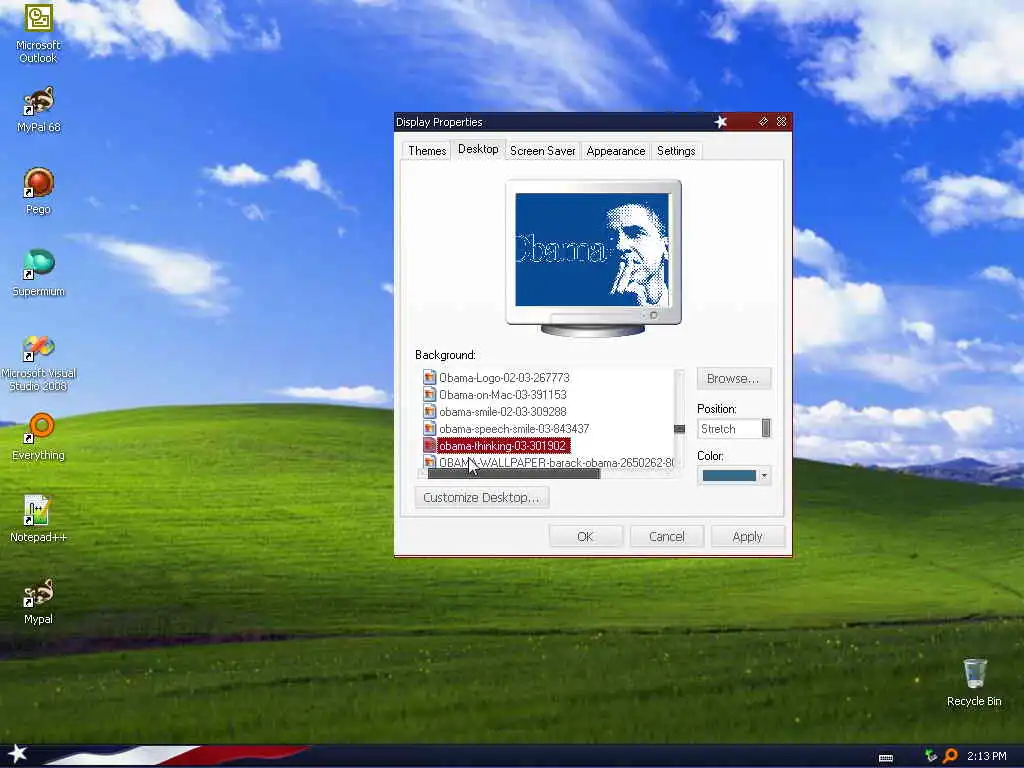Image resolution: width=1024 pixels, height=768 pixels.
Task: Click the Everything magnifier tray icon
Action: [950, 756]
